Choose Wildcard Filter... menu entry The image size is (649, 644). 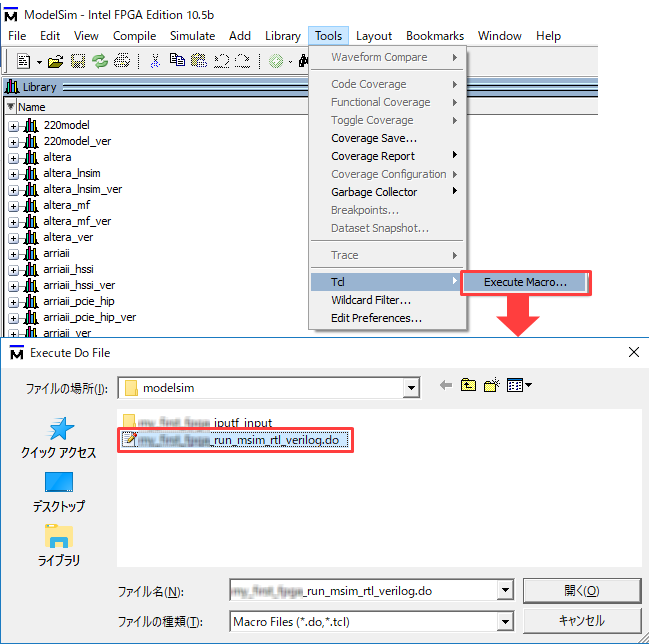[x=387, y=300]
